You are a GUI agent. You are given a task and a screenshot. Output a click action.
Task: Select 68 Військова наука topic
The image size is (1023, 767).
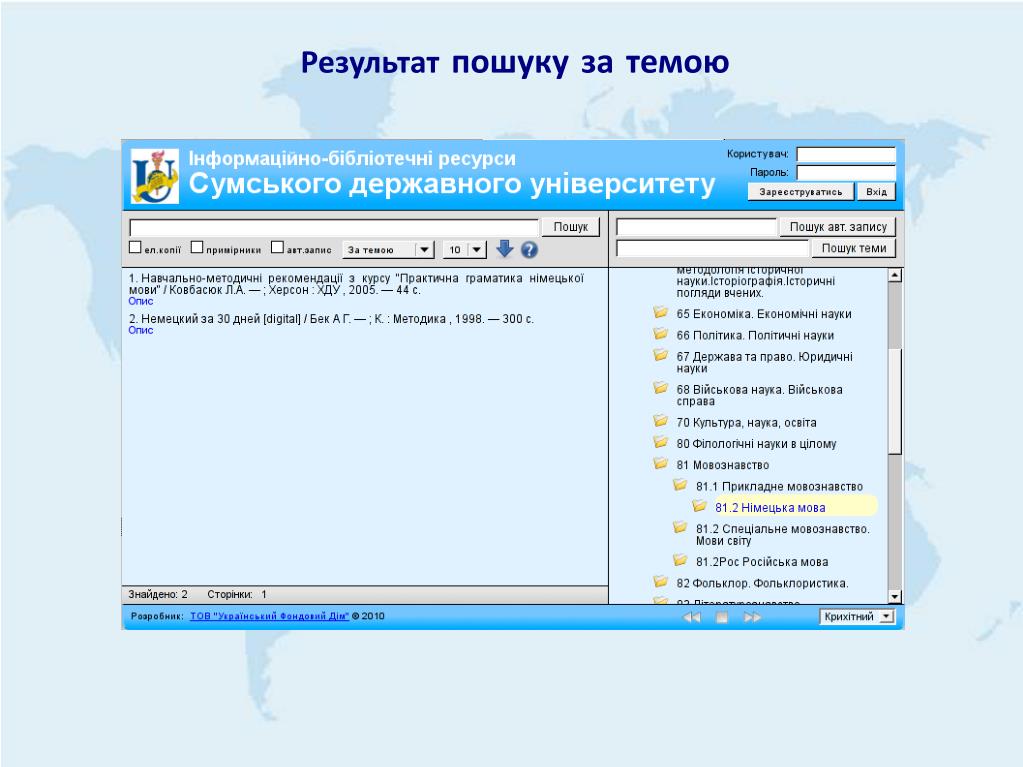point(759,395)
